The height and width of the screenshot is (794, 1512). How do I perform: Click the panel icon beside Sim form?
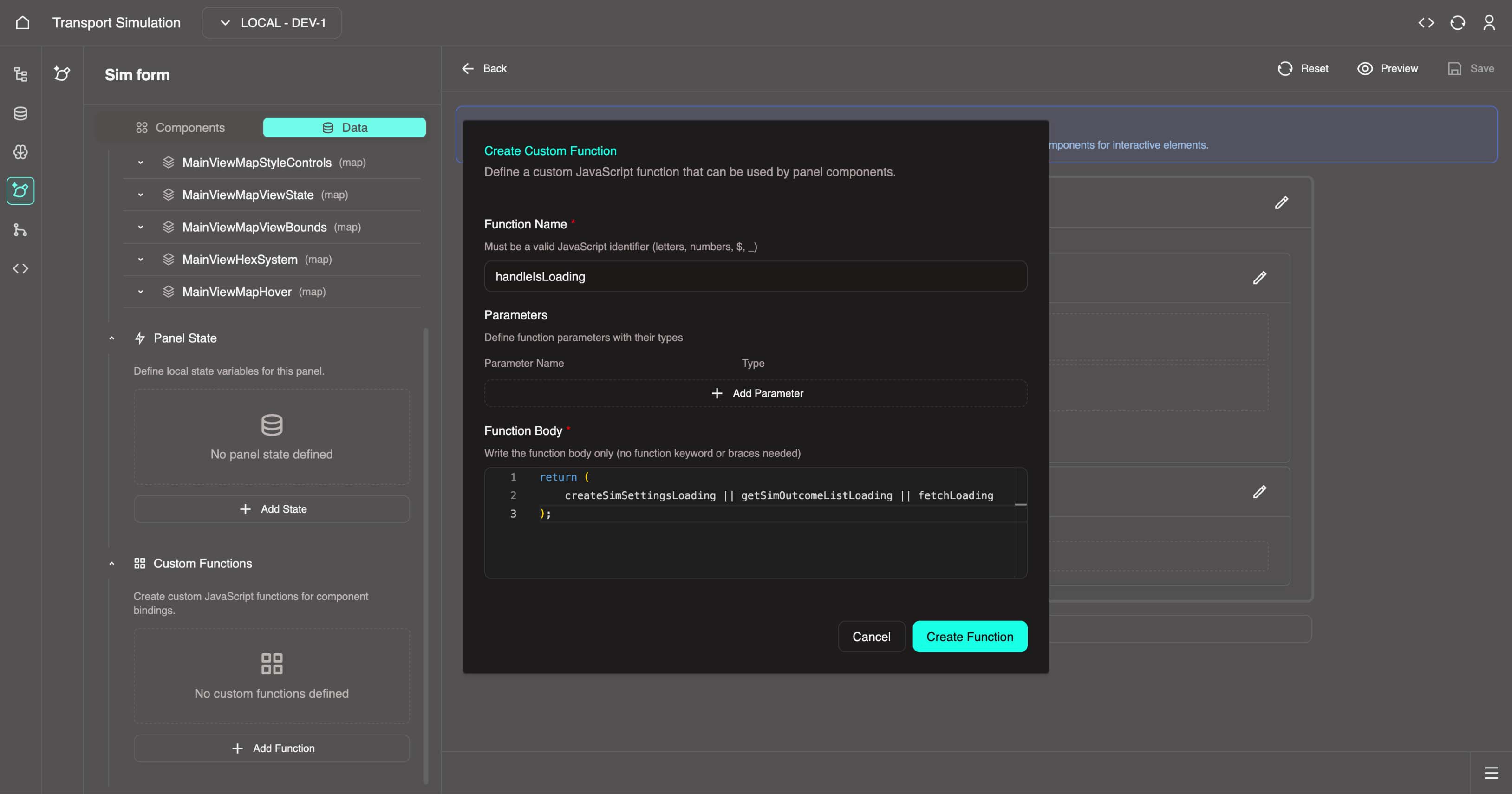coord(62,74)
